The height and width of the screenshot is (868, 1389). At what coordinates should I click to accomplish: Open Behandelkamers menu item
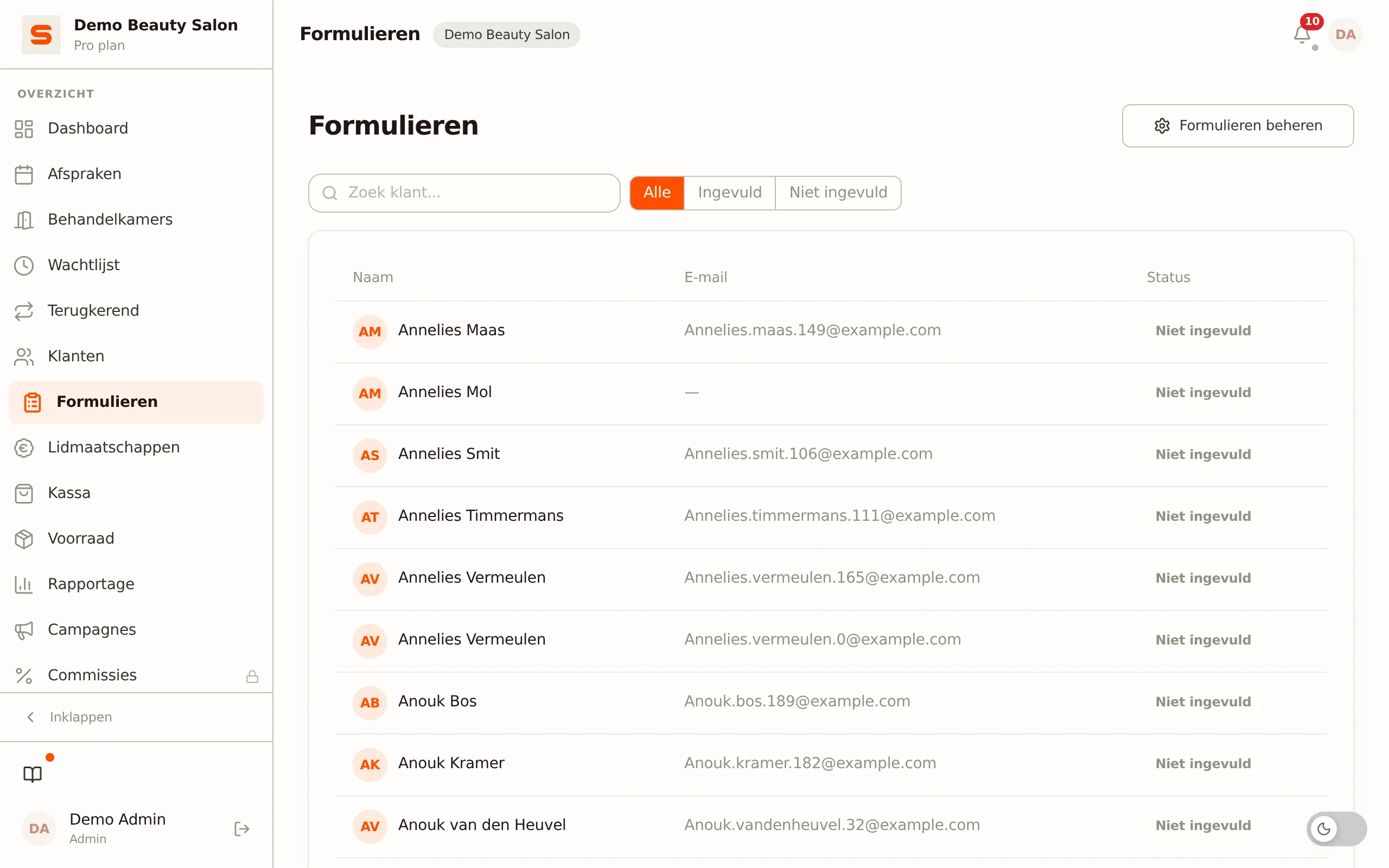click(136, 220)
